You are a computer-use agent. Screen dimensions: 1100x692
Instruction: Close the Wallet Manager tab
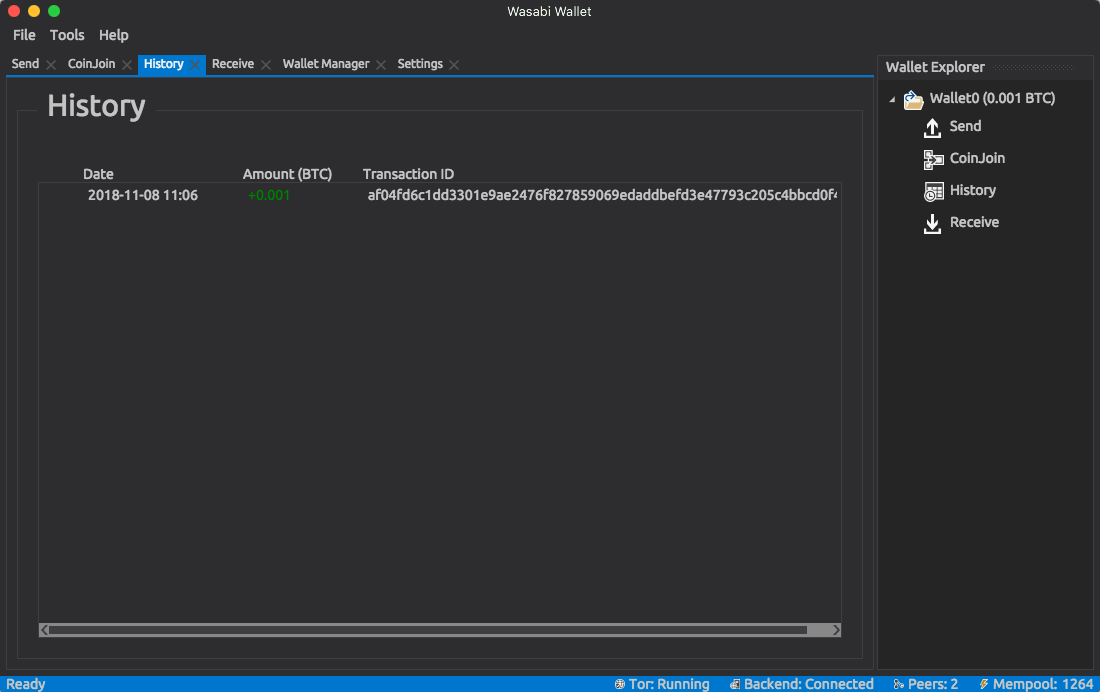pos(381,65)
